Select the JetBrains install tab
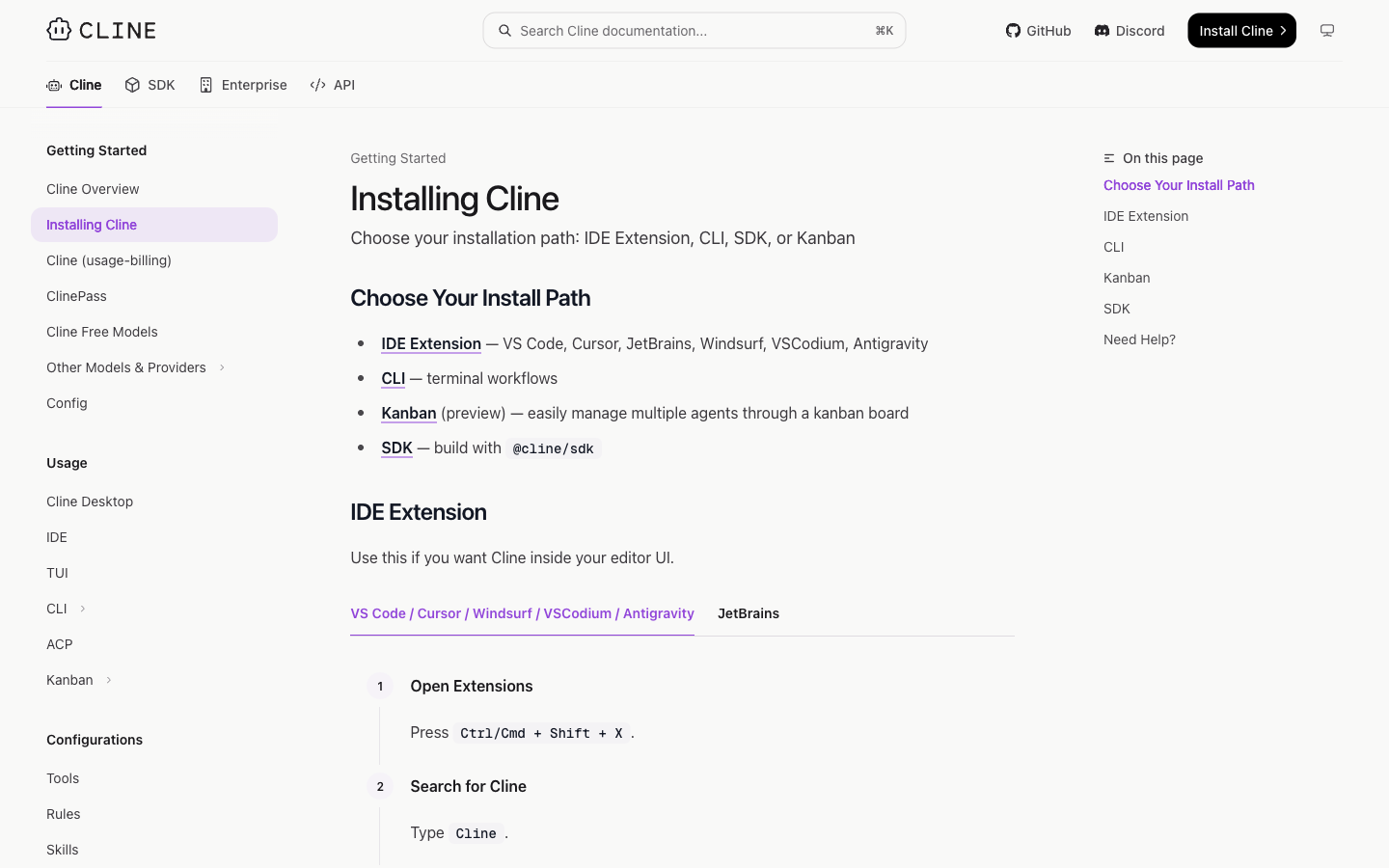Viewport: 1389px width, 868px height. coord(749,613)
